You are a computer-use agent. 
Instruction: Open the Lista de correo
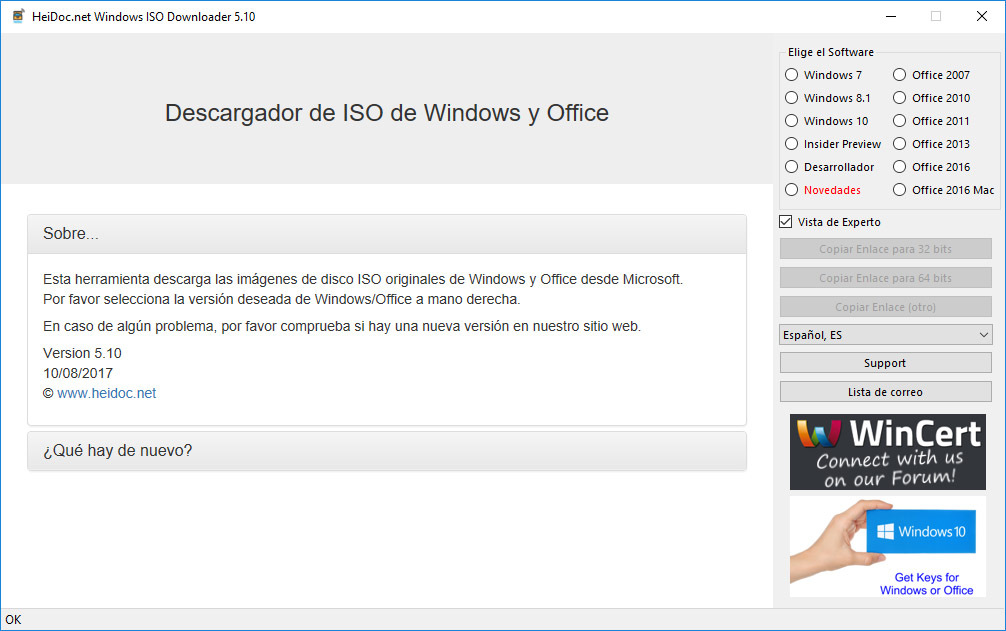pyautogui.click(x=886, y=391)
